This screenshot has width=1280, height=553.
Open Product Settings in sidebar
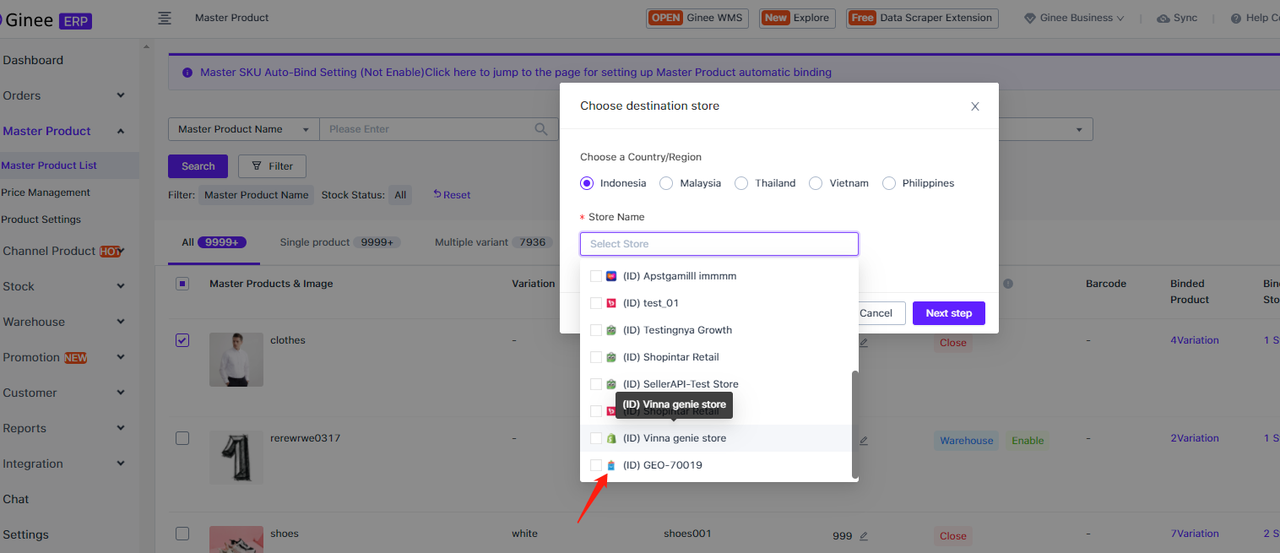pyautogui.click(x=41, y=220)
